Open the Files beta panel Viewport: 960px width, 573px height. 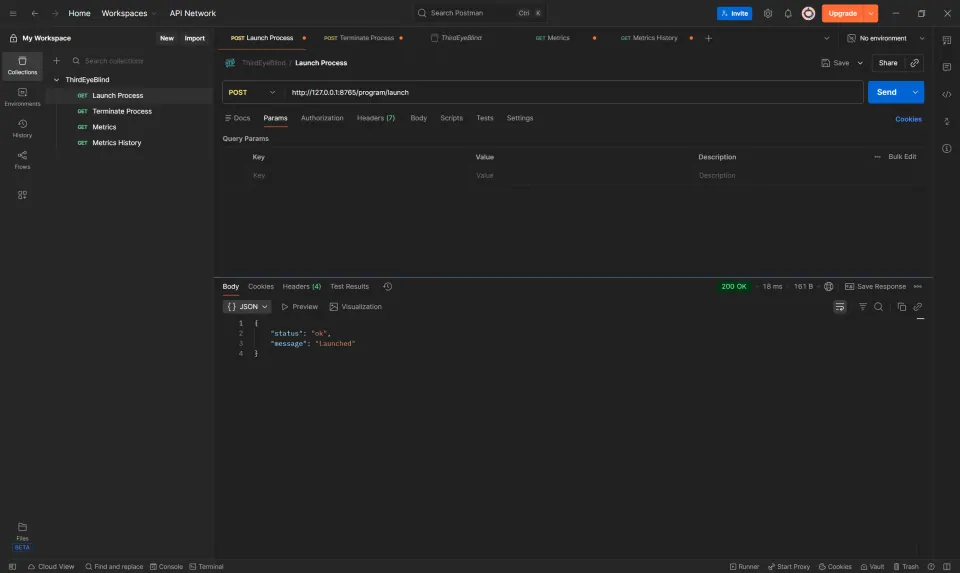tap(22, 536)
